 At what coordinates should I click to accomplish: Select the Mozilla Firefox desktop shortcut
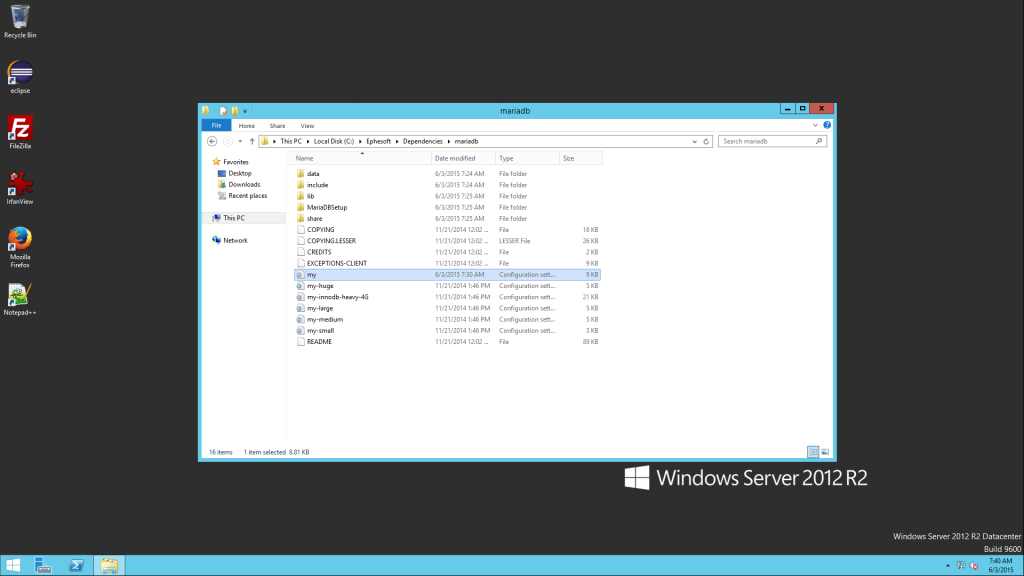point(20,248)
